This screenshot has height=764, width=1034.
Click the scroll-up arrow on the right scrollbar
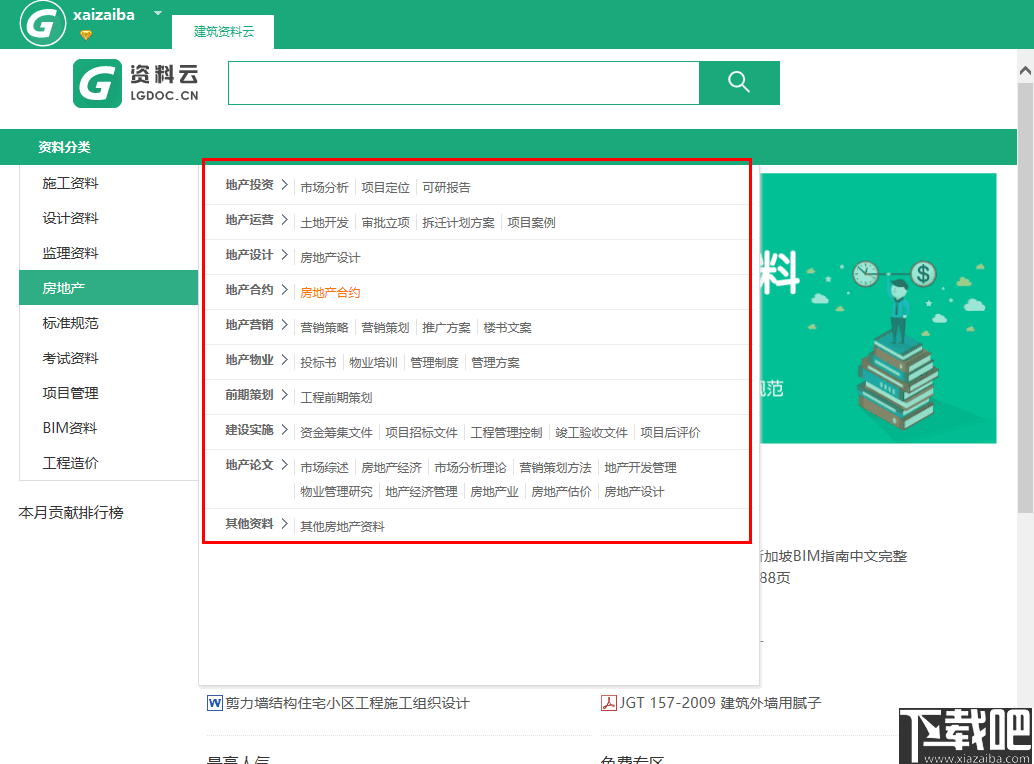[1024, 68]
